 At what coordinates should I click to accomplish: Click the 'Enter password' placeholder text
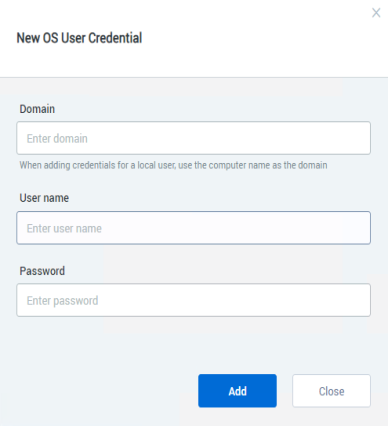[x=62, y=301]
